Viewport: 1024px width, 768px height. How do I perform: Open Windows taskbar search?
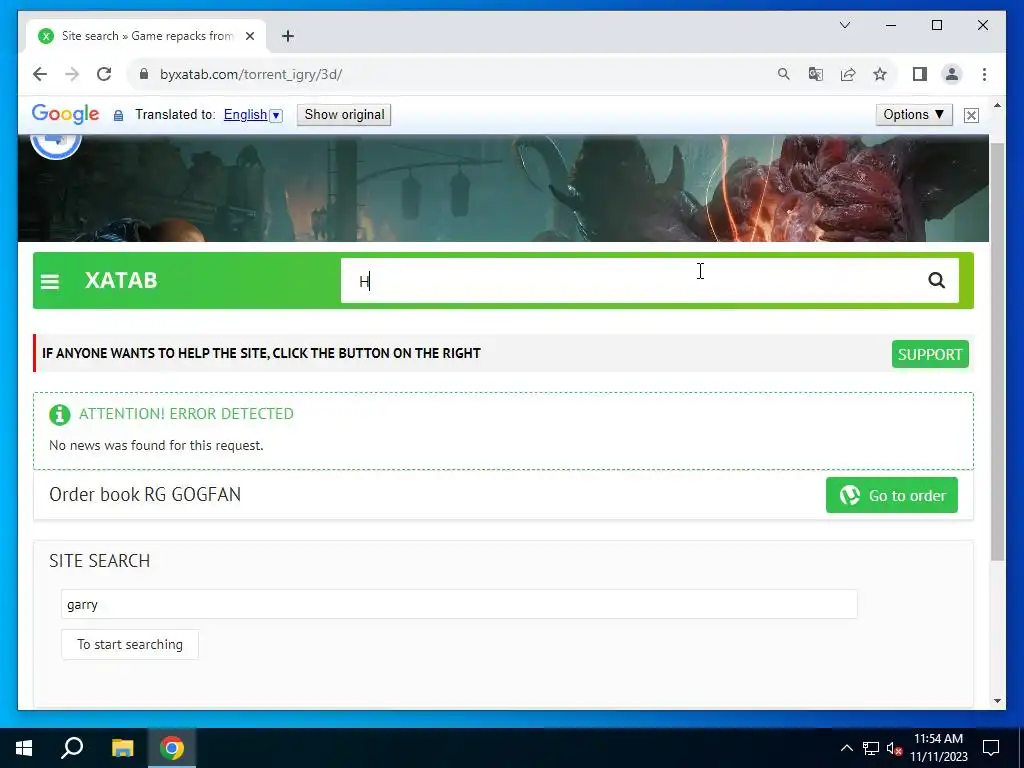coord(72,748)
